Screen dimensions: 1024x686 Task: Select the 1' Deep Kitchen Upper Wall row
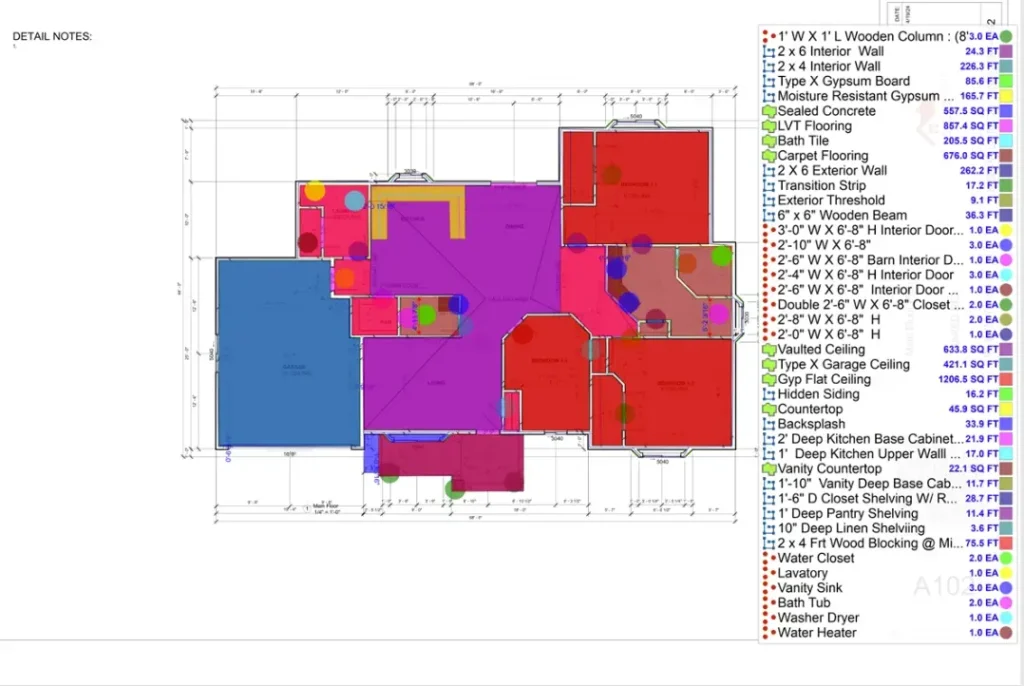coord(888,454)
